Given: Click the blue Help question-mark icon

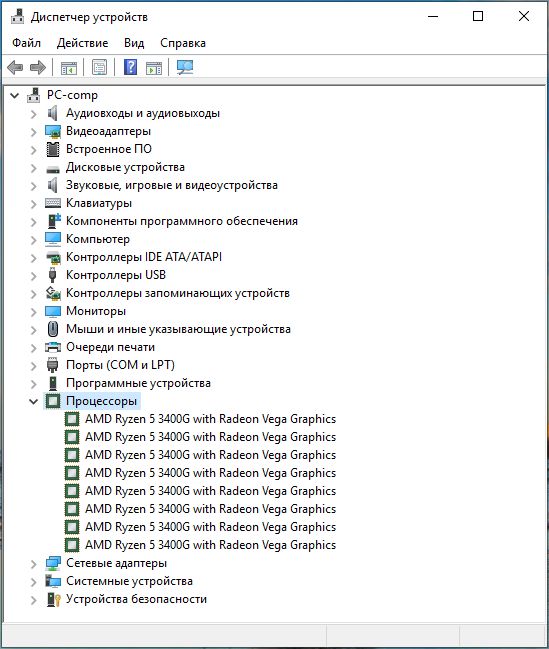Looking at the screenshot, I should [130, 67].
